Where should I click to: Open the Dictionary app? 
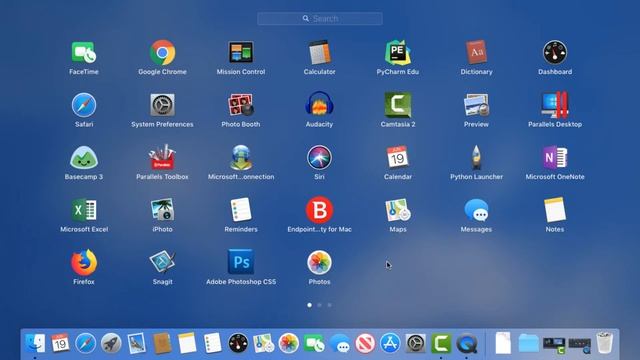476,53
